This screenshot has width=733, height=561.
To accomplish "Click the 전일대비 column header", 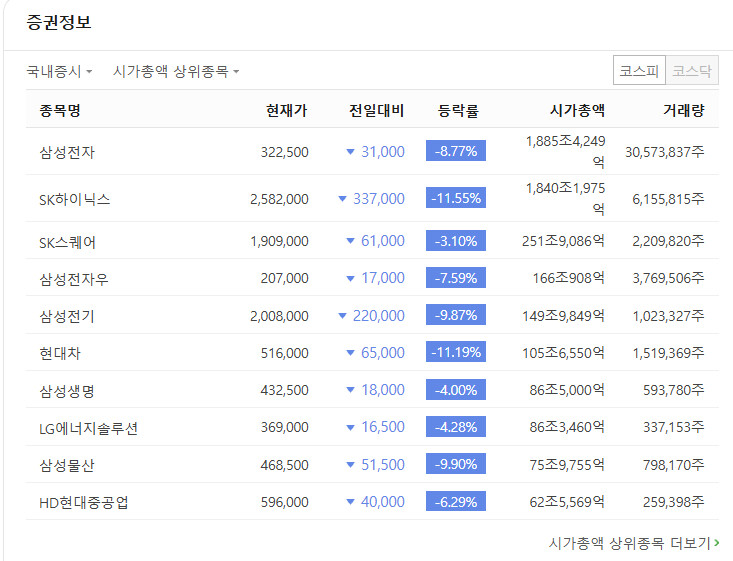I will (x=377, y=110).
